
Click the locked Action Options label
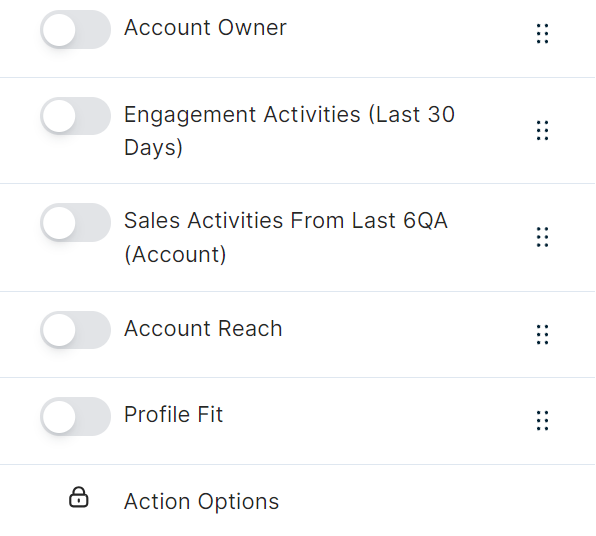click(201, 501)
